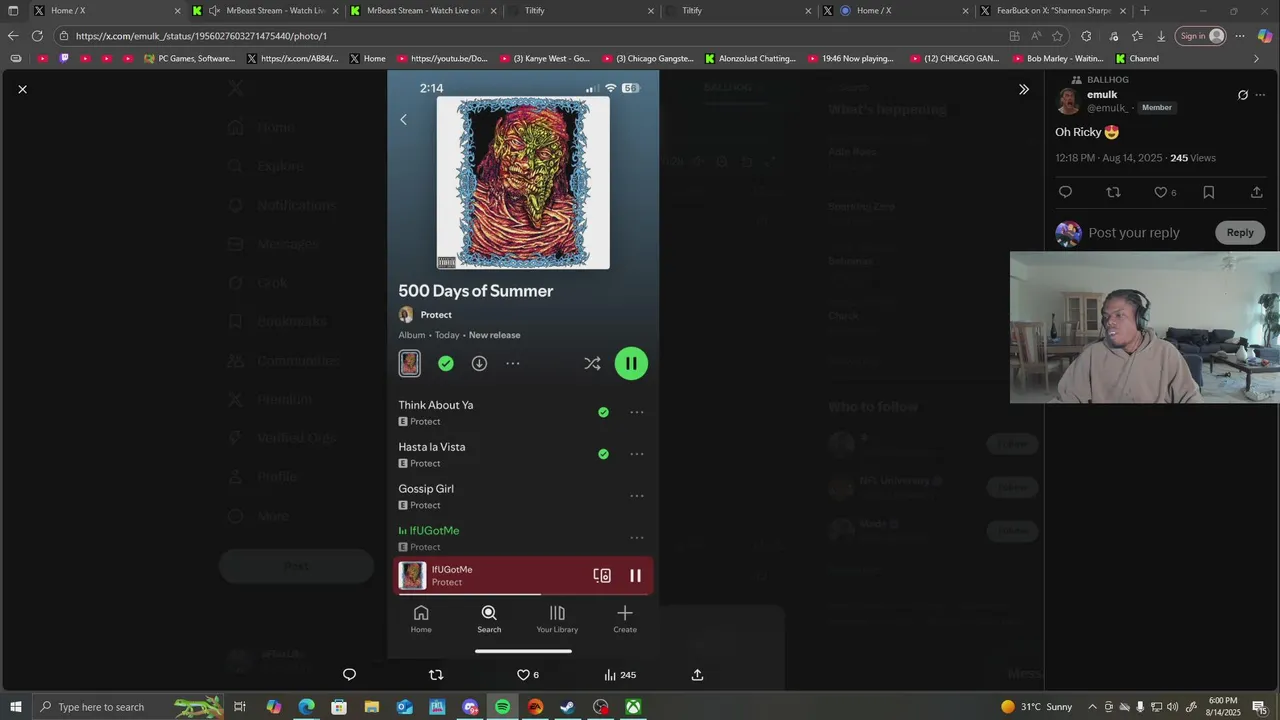Screen dimensions: 1280x720
Task: Click the reply icon under the timestamp
Action: pos(1065,192)
